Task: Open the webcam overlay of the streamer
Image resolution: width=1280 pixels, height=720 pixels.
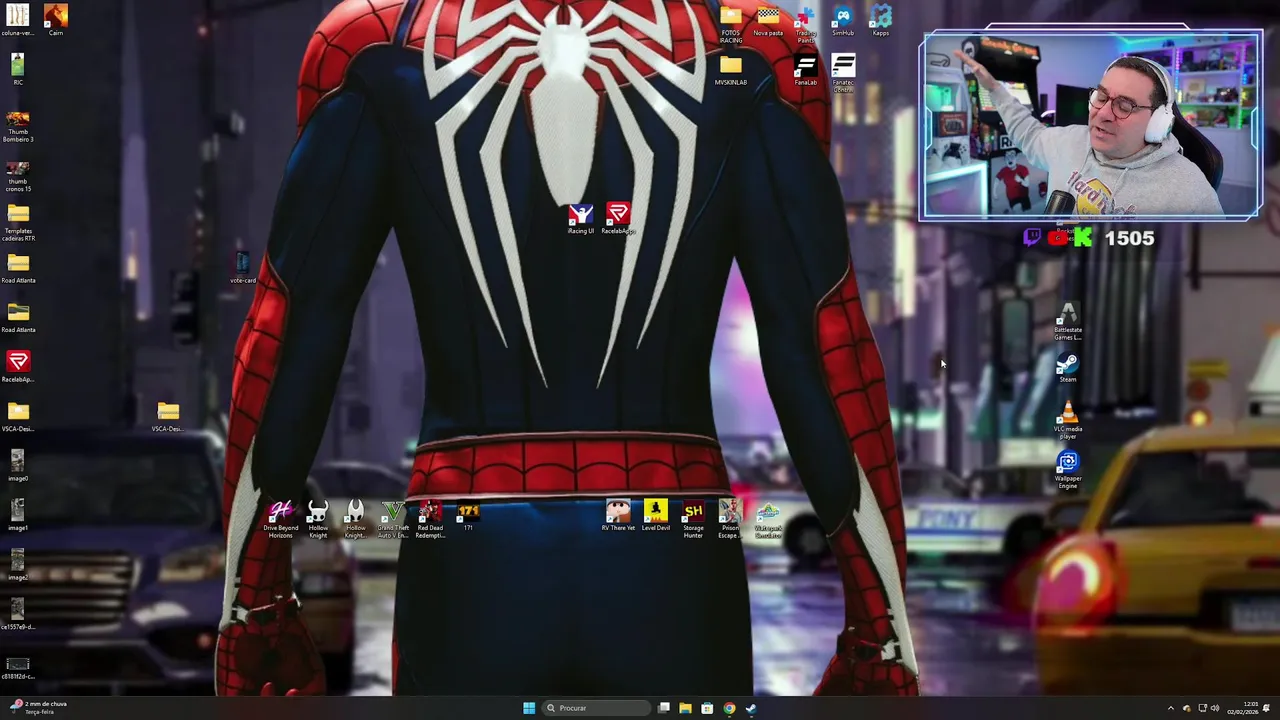Action: (x=1091, y=124)
